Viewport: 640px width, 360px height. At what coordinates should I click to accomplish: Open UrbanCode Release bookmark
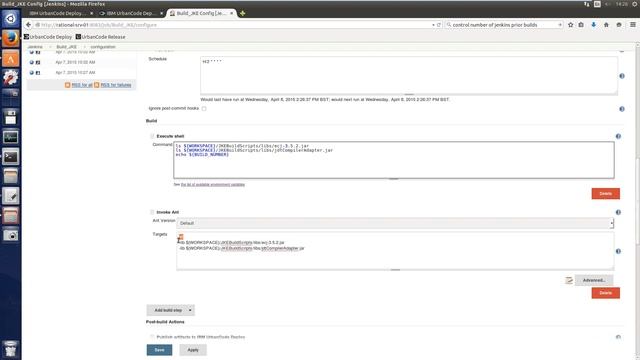point(100,37)
